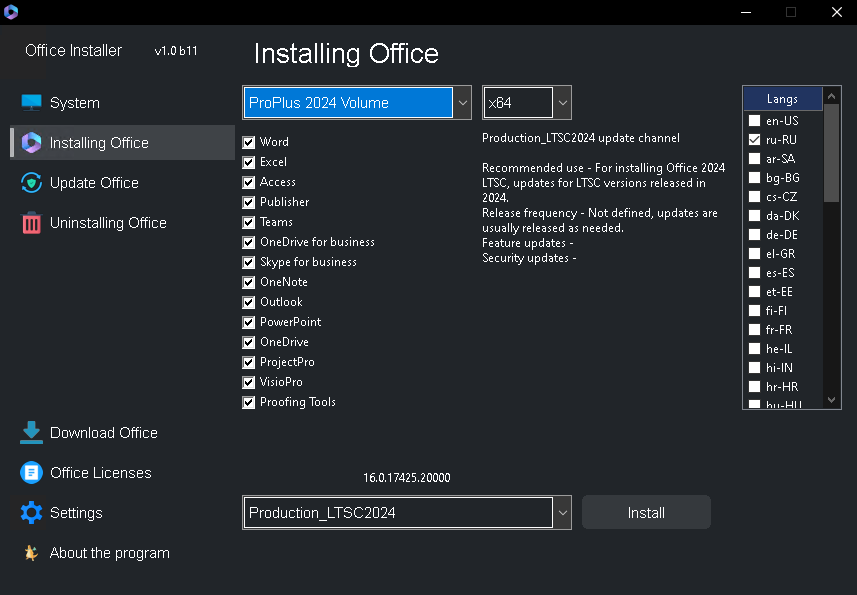857x595 pixels.
Task: Uncheck the ru-RU language
Action: pos(754,139)
